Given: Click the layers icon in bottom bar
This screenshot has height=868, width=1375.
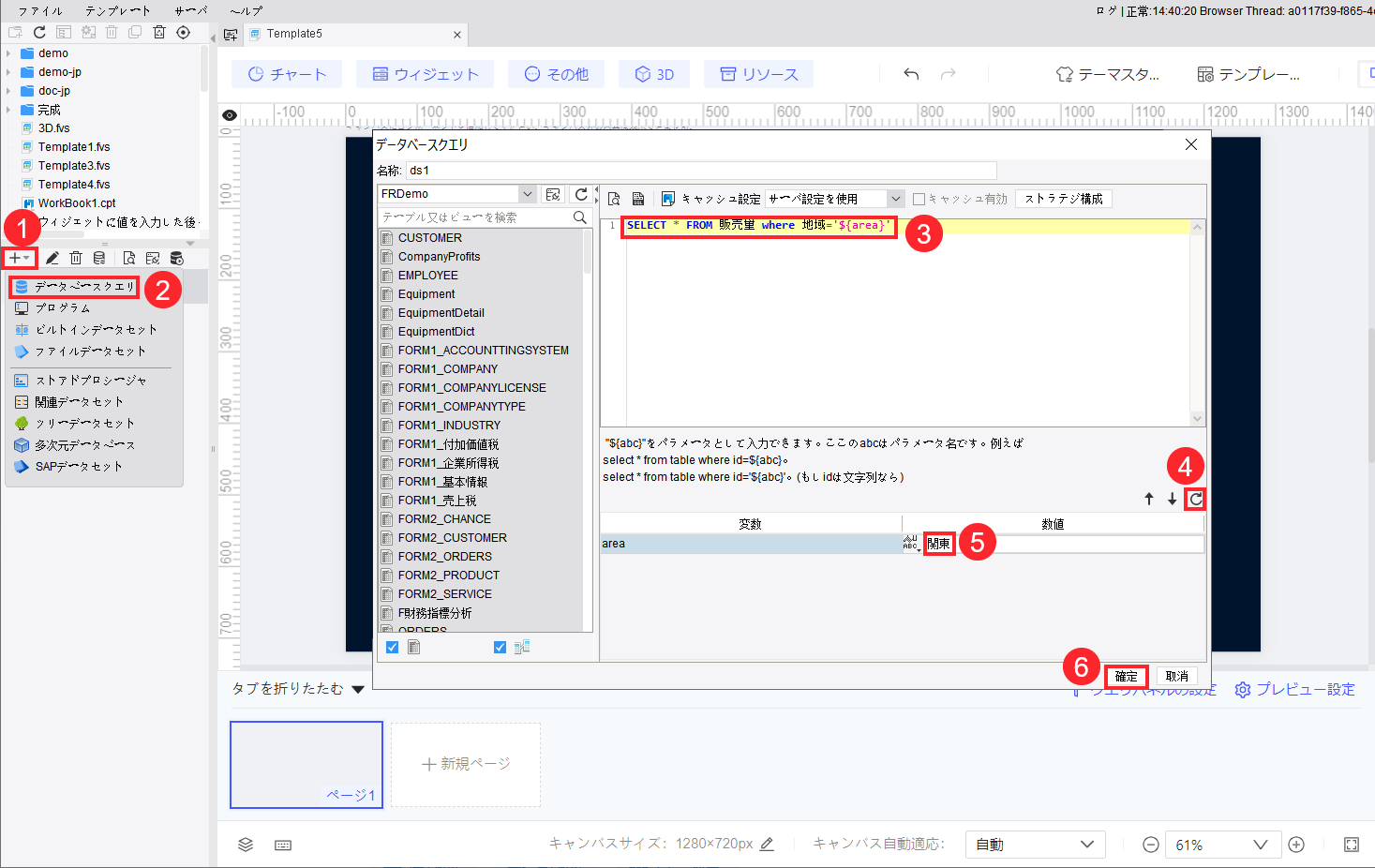Looking at the screenshot, I should (x=246, y=845).
